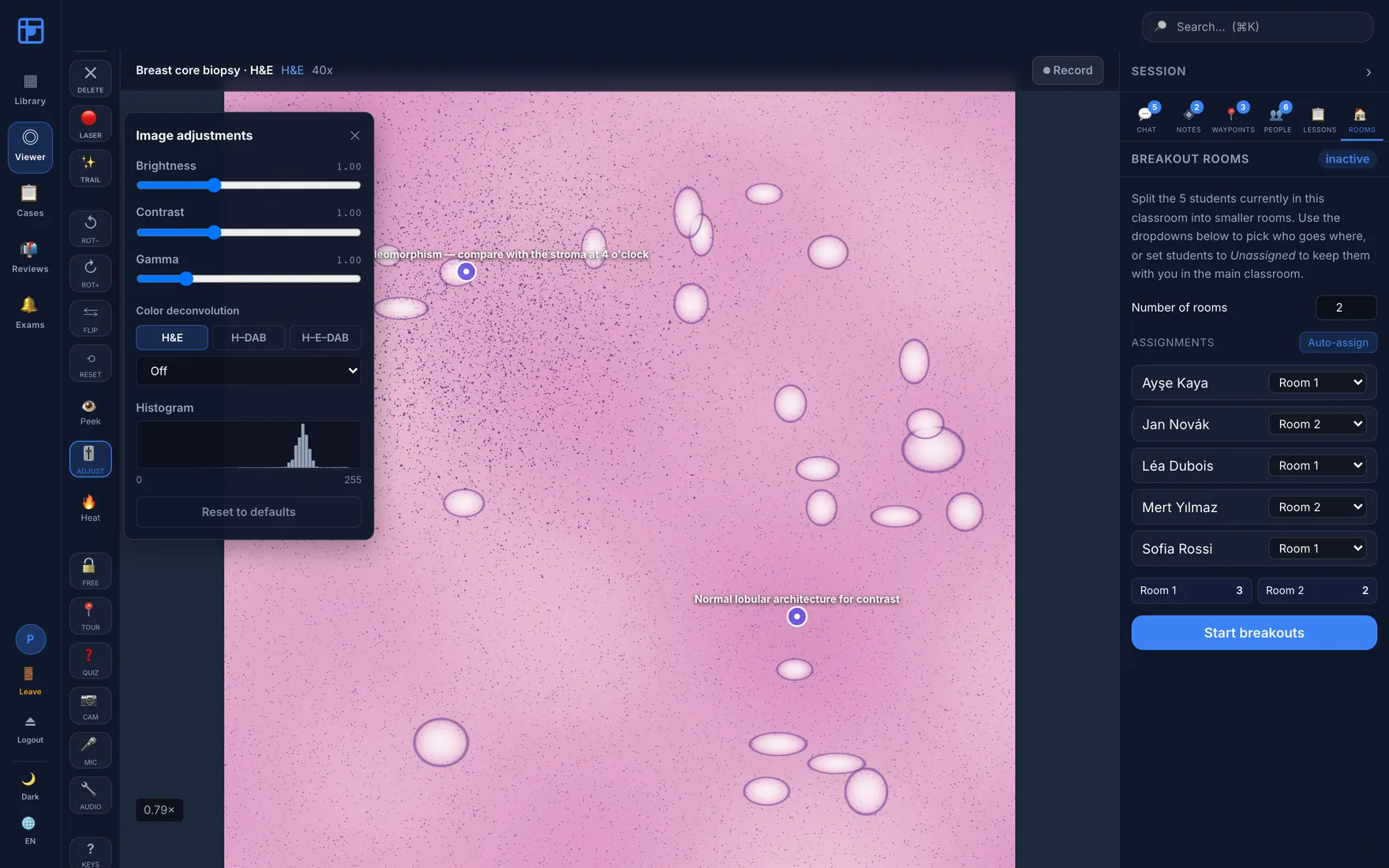The height and width of the screenshot is (868, 1389).
Task: Start a guided Tour
Action: click(x=90, y=615)
